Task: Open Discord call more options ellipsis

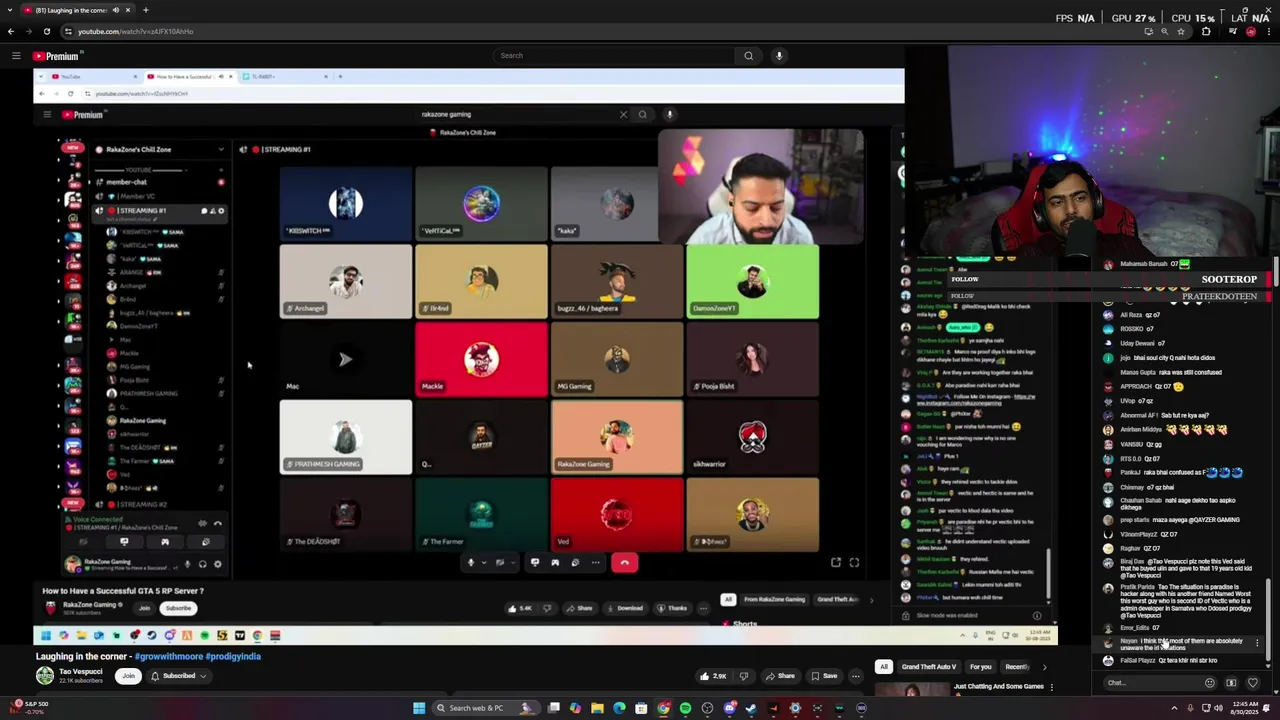Action: (x=596, y=563)
